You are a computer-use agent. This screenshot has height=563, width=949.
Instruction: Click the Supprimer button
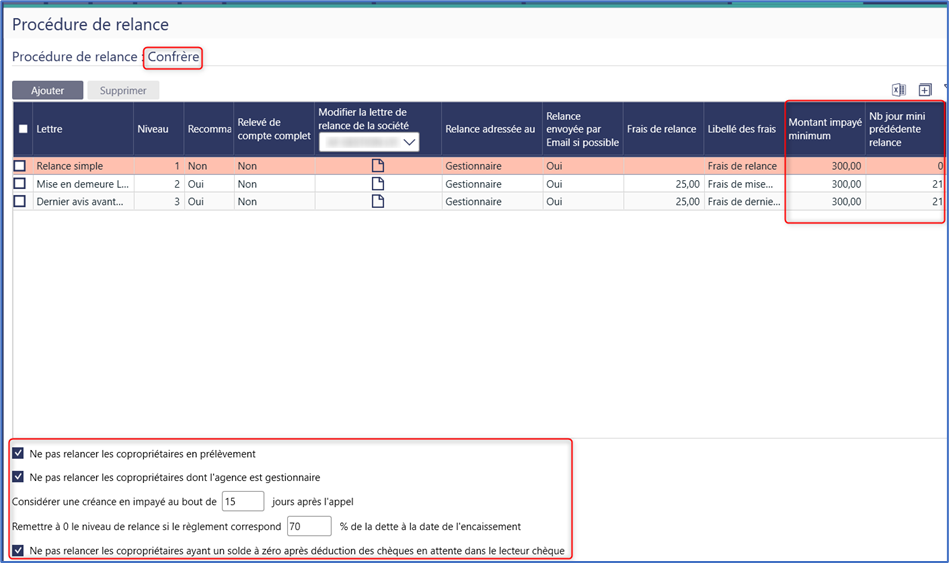tap(123, 90)
